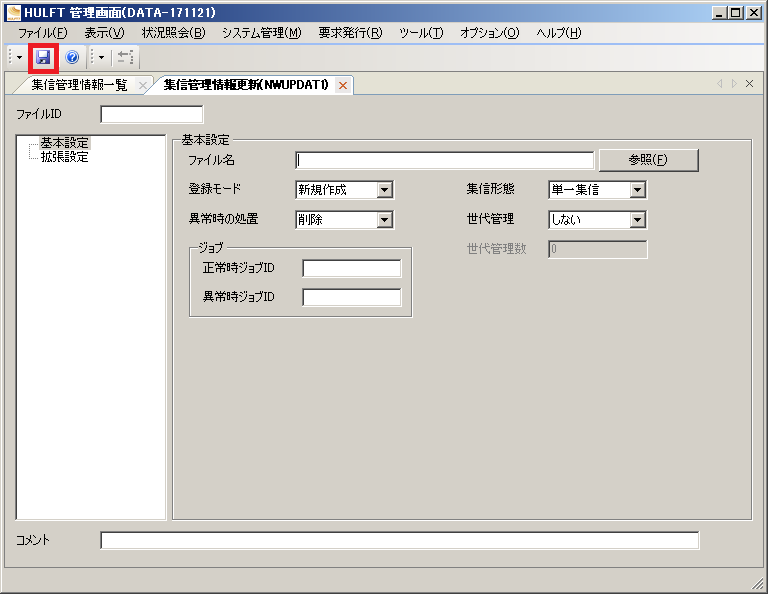Open the システム管理(M) menu
The width and height of the screenshot is (768, 594).
(262, 33)
